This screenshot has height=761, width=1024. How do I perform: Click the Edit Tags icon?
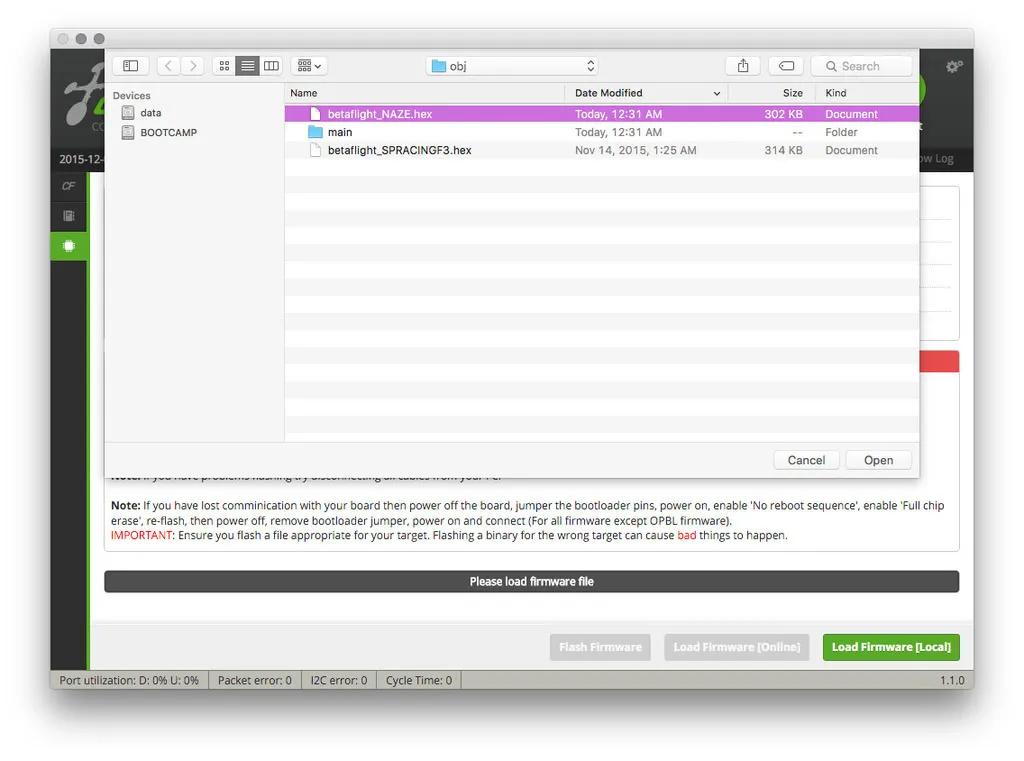(x=787, y=66)
